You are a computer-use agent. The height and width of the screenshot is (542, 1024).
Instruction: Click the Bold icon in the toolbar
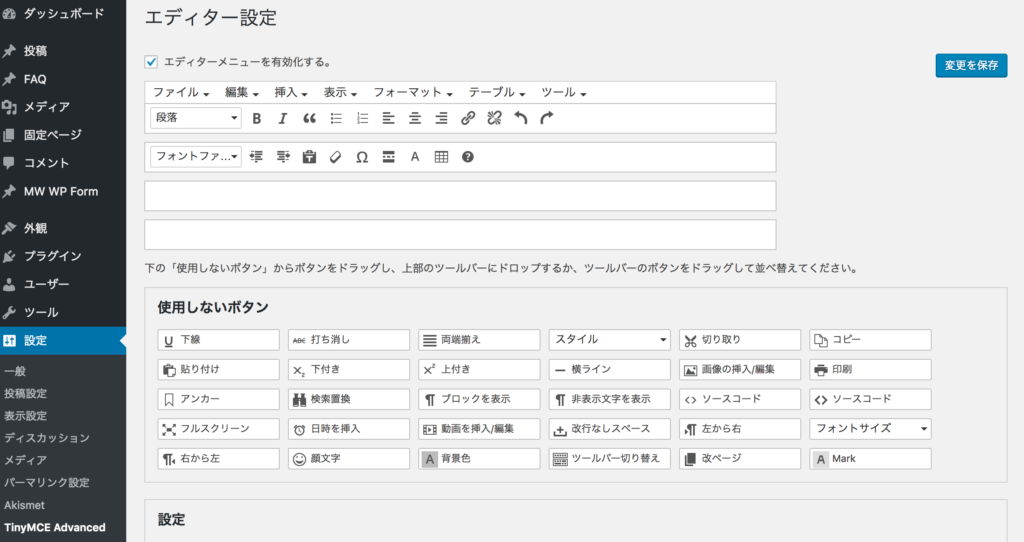[257, 118]
